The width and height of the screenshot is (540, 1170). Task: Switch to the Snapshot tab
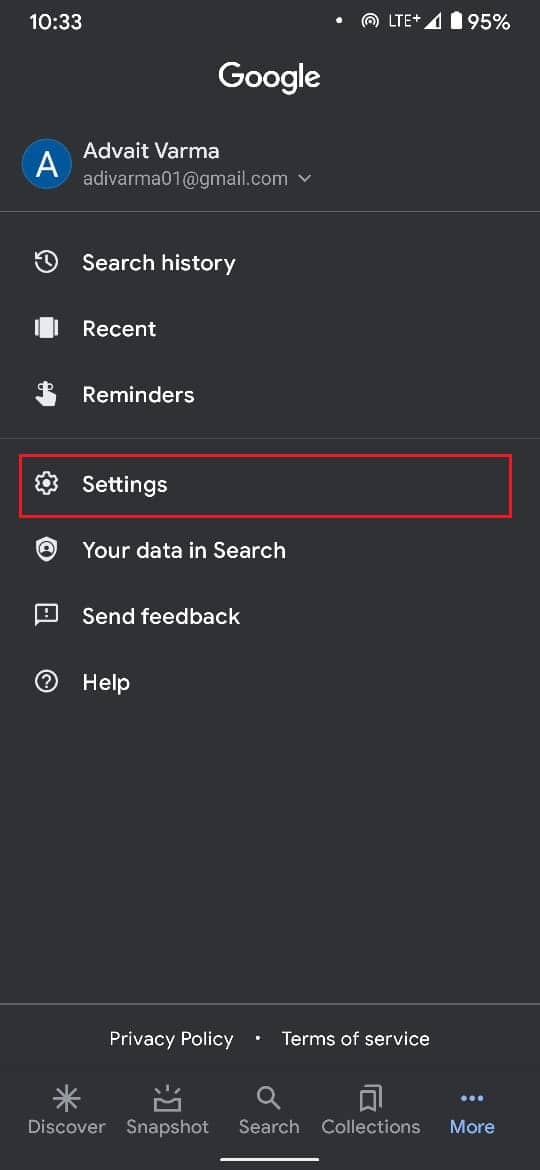pos(168,1111)
